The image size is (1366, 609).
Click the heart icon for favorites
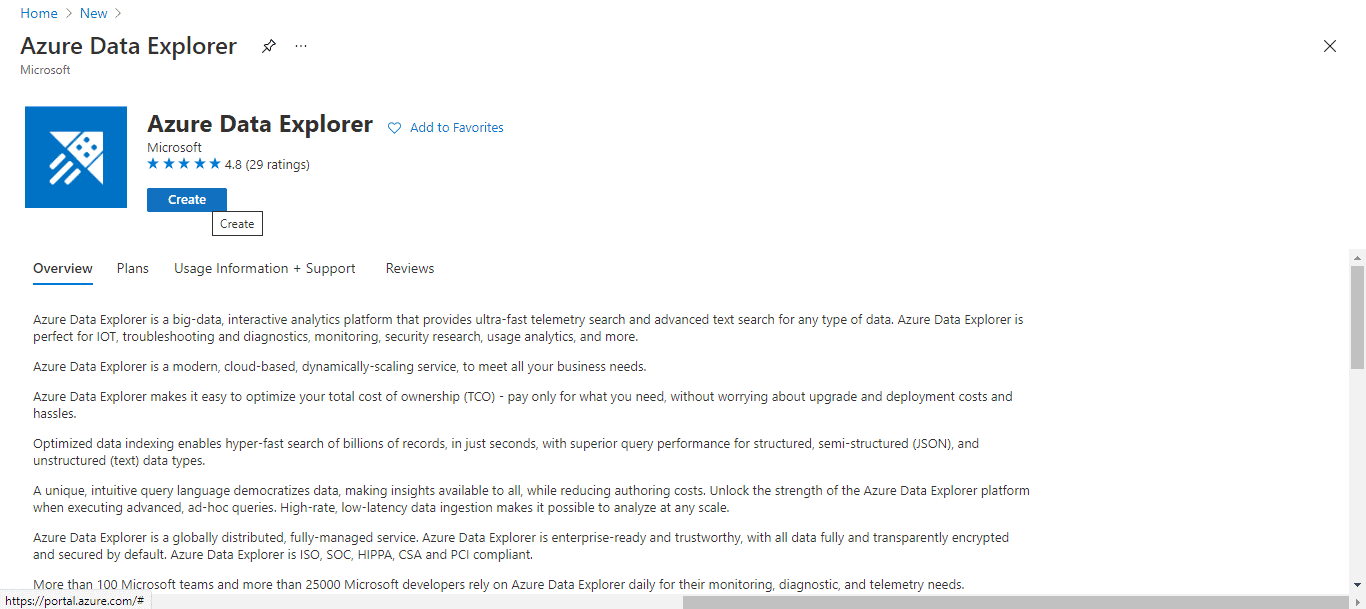394,128
